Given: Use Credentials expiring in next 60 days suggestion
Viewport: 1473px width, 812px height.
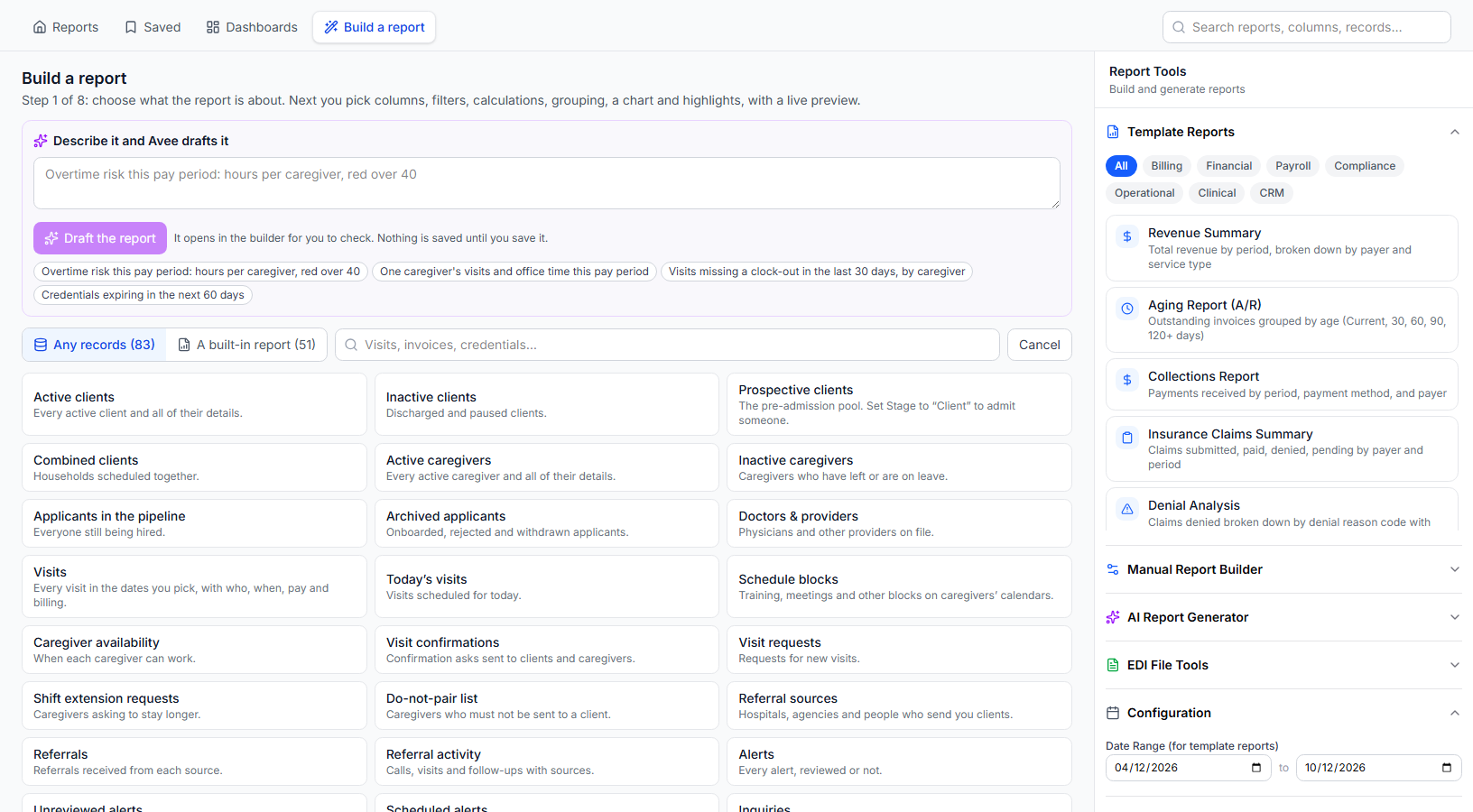Looking at the screenshot, I should coord(143,295).
